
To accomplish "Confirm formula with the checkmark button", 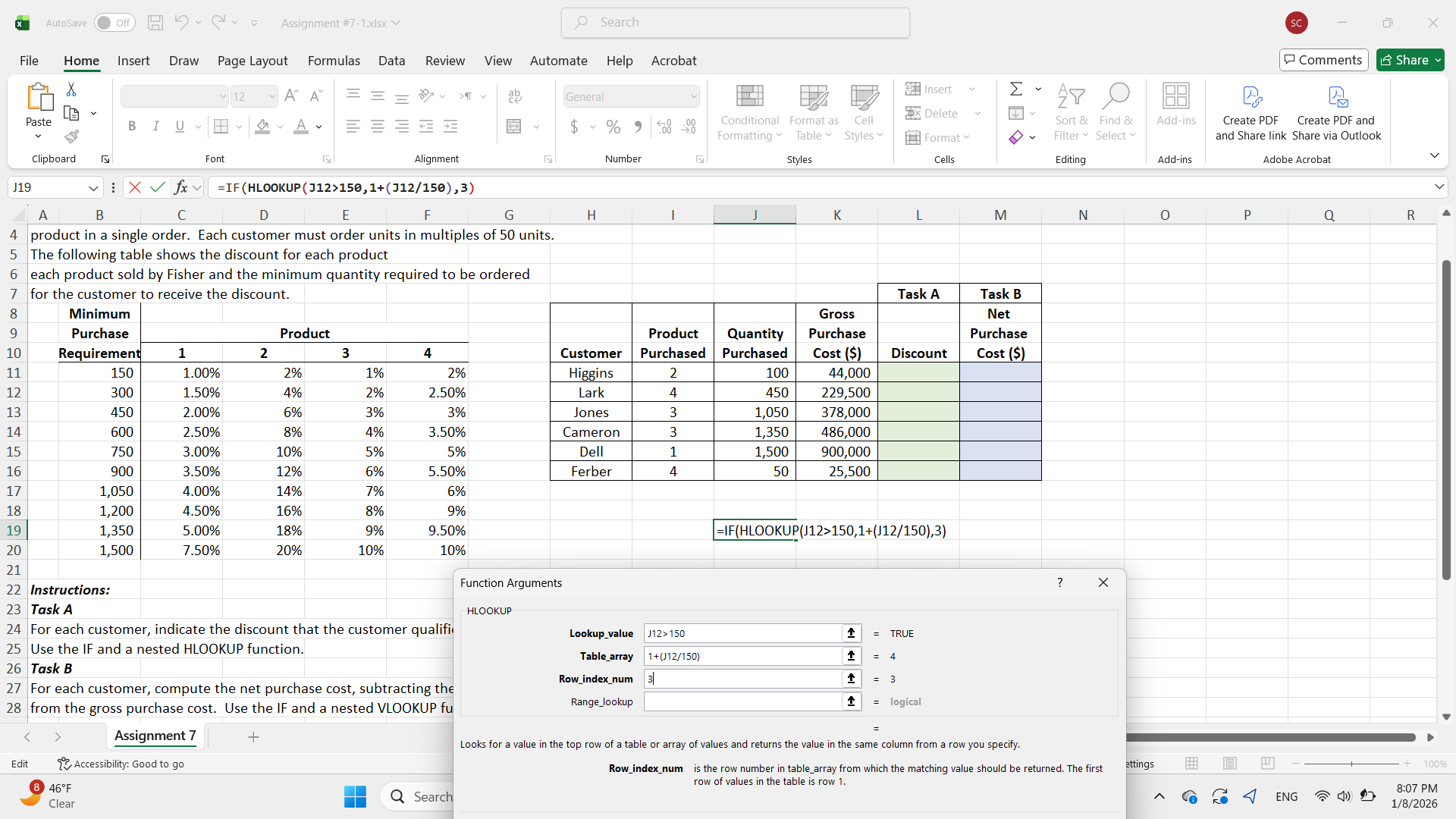I will pyautogui.click(x=157, y=187).
